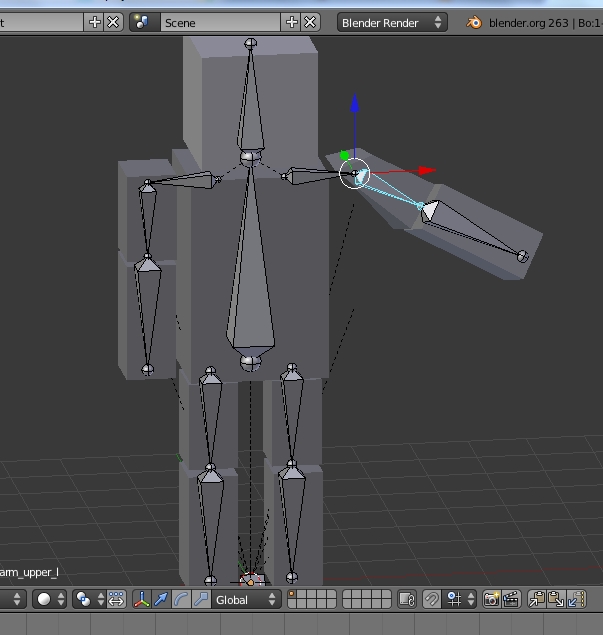
Task: Render an OpenGL image of the viewport
Action: tap(492, 599)
